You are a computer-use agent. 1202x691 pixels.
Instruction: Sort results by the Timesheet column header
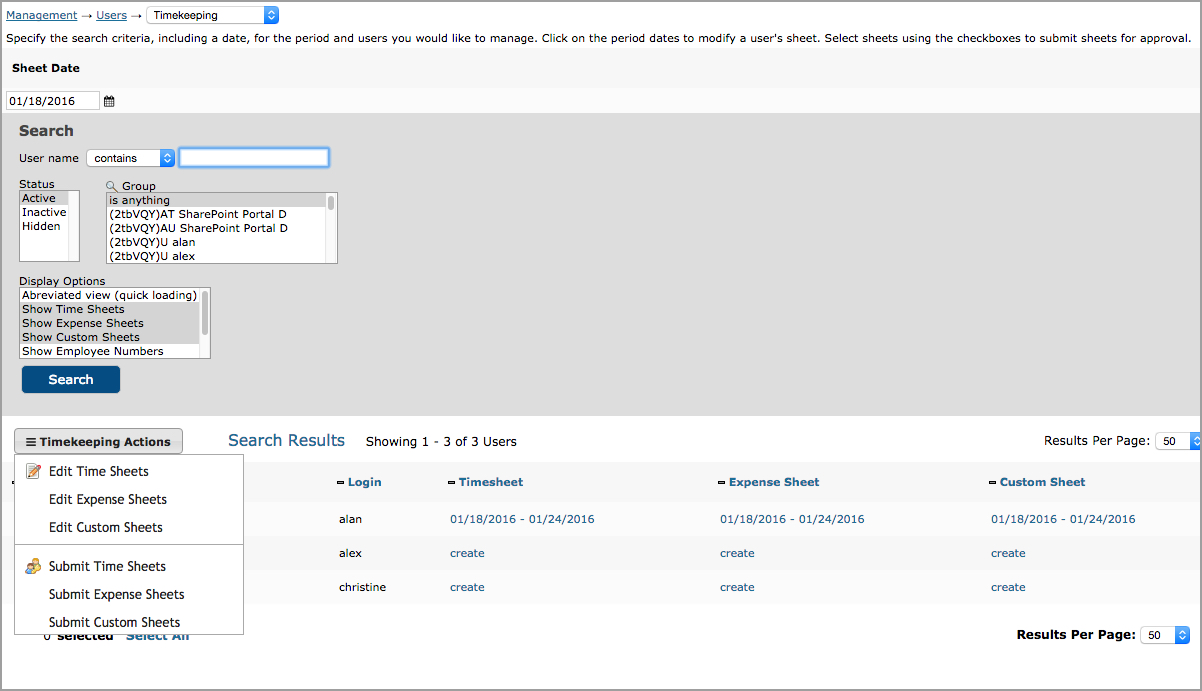491,482
